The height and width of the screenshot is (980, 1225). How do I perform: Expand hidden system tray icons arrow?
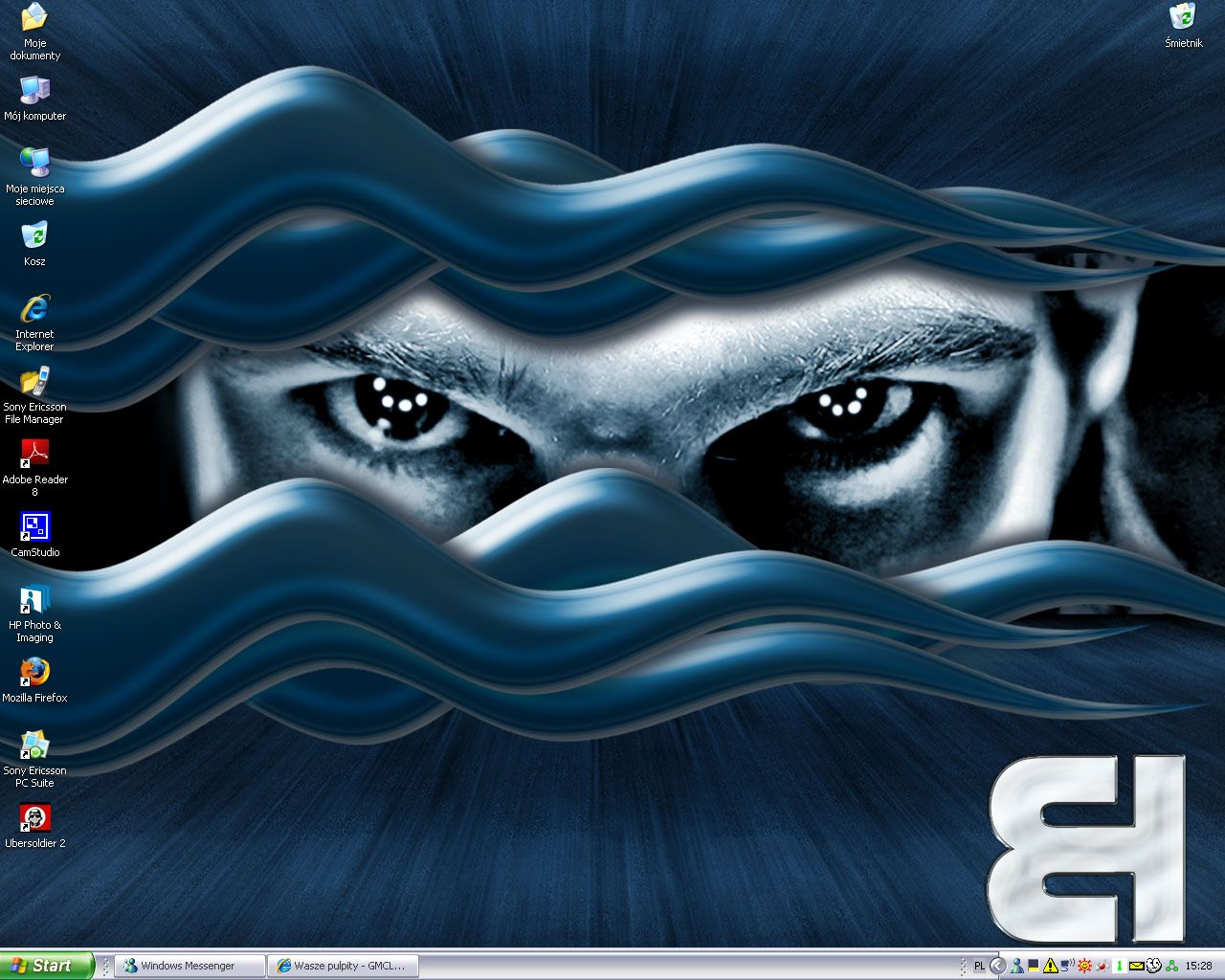pyautogui.click(x=997, y=966)
